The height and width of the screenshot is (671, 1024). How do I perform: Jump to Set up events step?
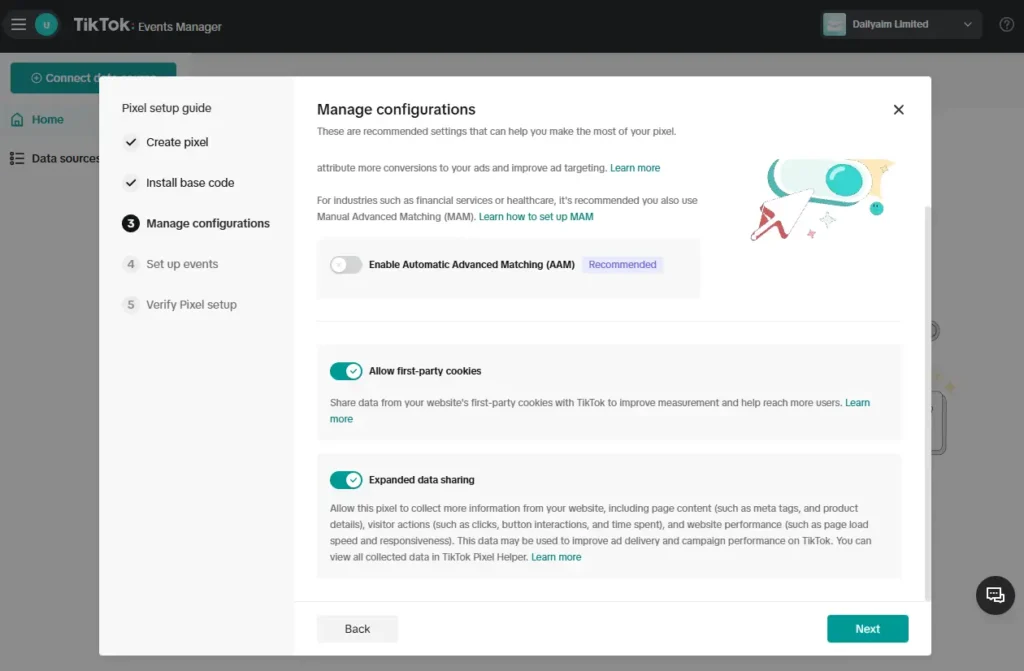170,264
